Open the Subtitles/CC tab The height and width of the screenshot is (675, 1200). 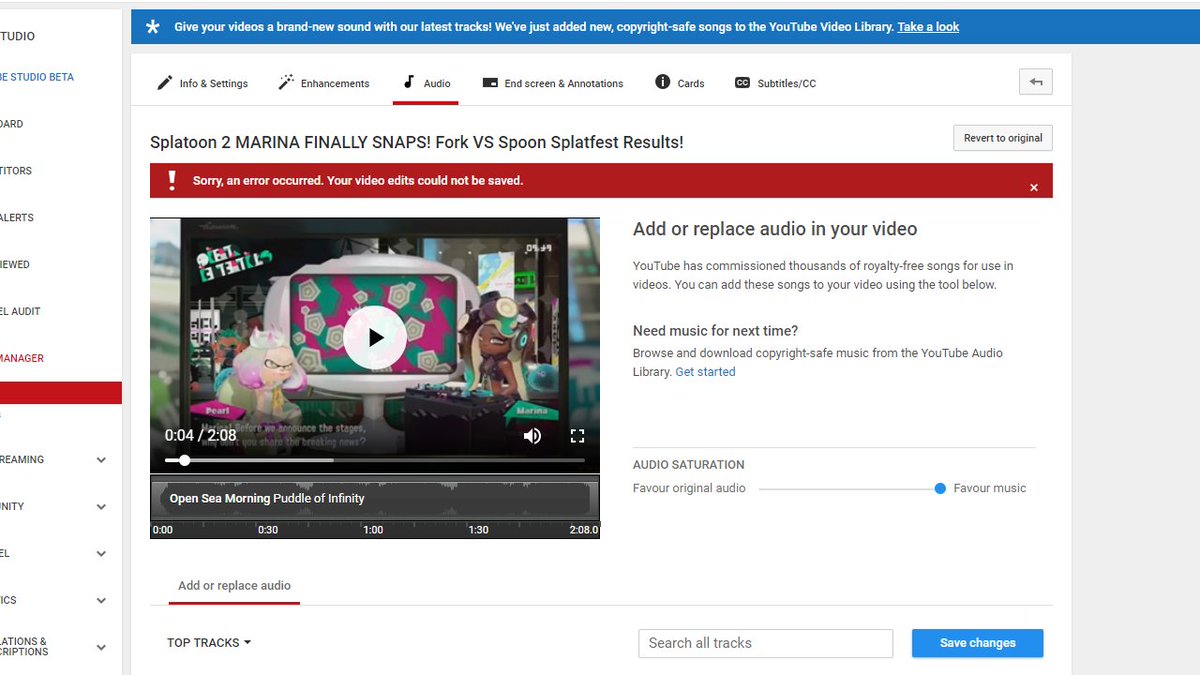775,83
